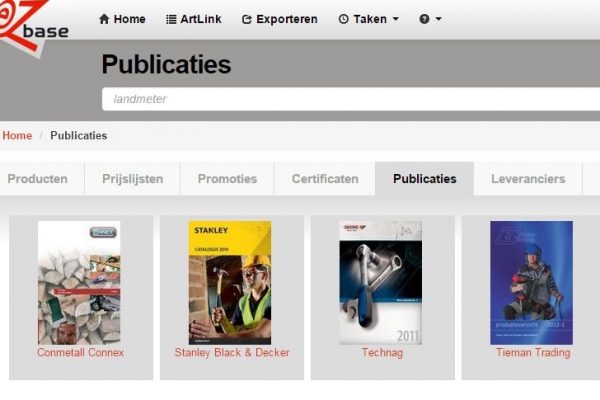Open the Conmetall Connex link
This screenshot has width=600, height=400.
(80, 352)
